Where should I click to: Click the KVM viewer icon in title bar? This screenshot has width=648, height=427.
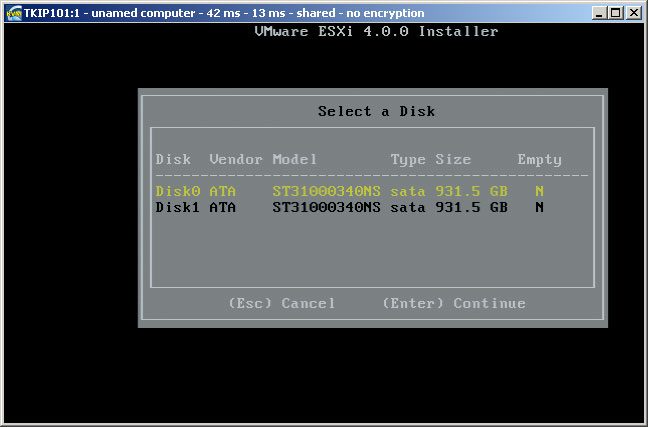point(14,13)
